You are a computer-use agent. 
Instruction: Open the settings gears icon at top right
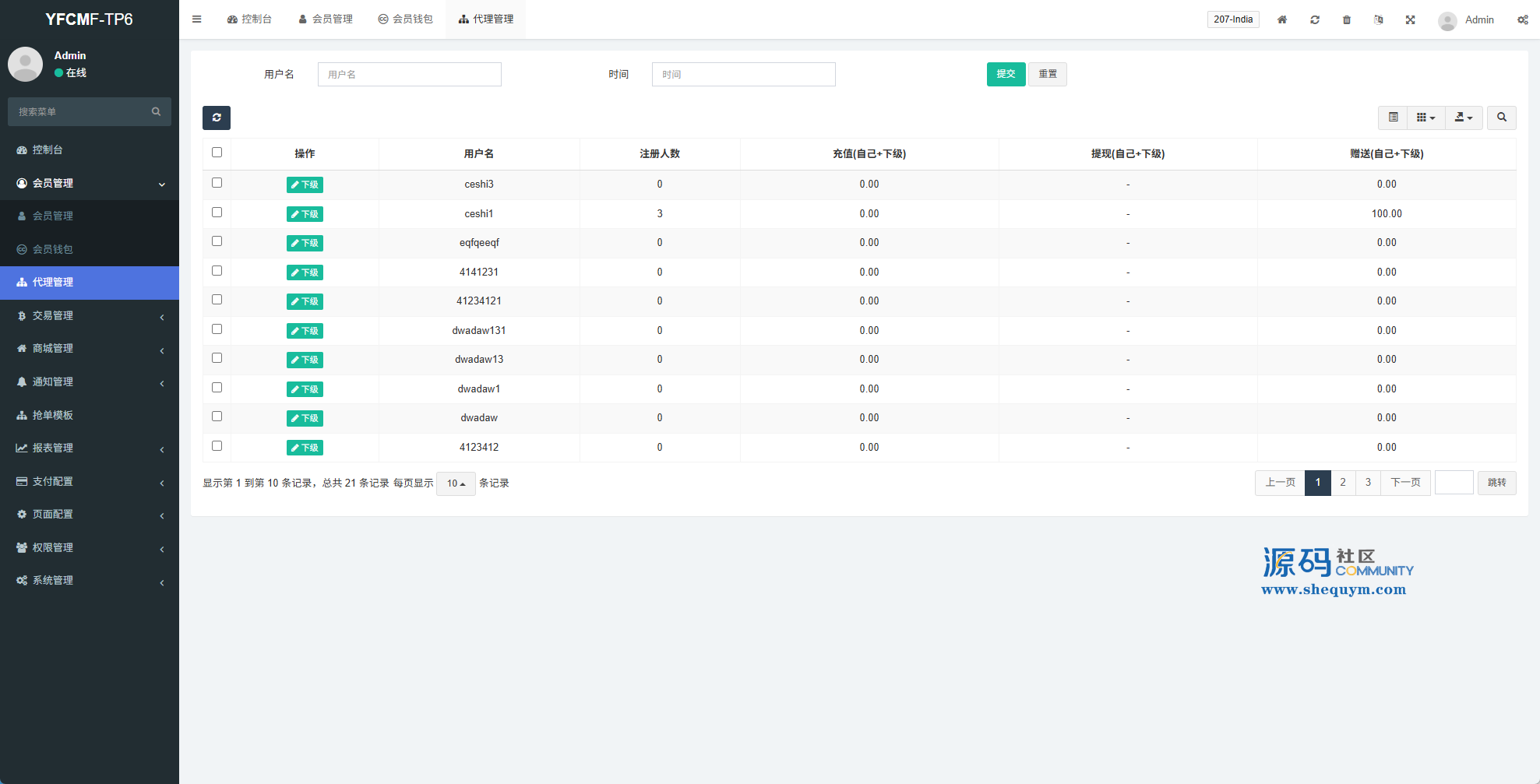1522,19
